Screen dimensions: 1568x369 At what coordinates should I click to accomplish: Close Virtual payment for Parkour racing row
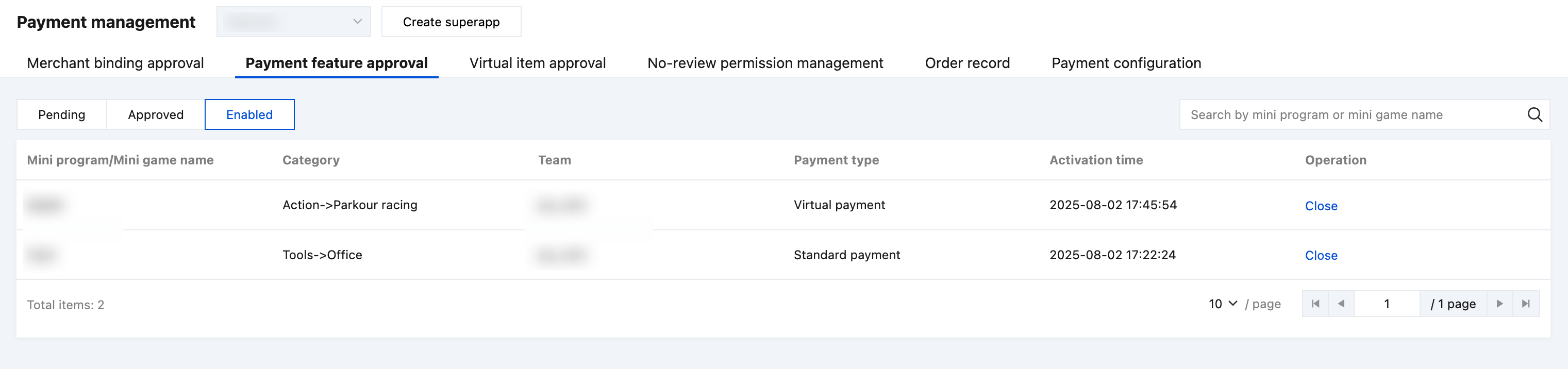click(1320, 206)
